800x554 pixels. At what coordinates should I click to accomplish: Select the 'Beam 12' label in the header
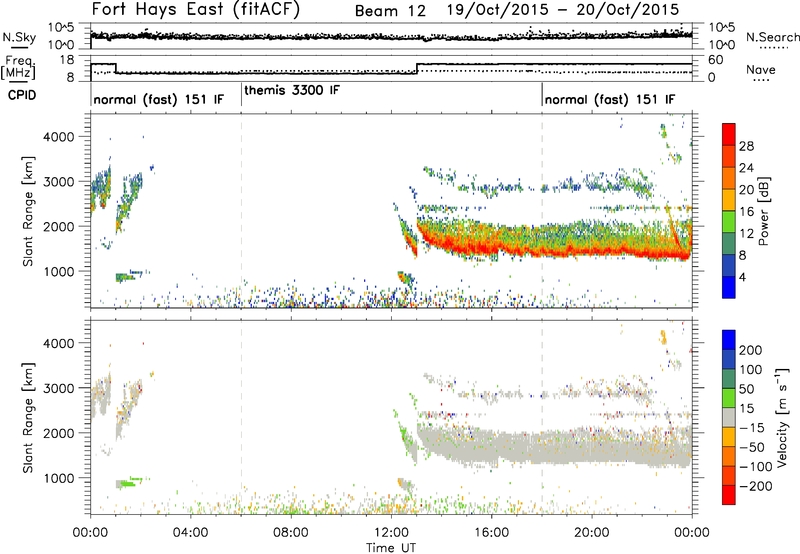[390, 11]
